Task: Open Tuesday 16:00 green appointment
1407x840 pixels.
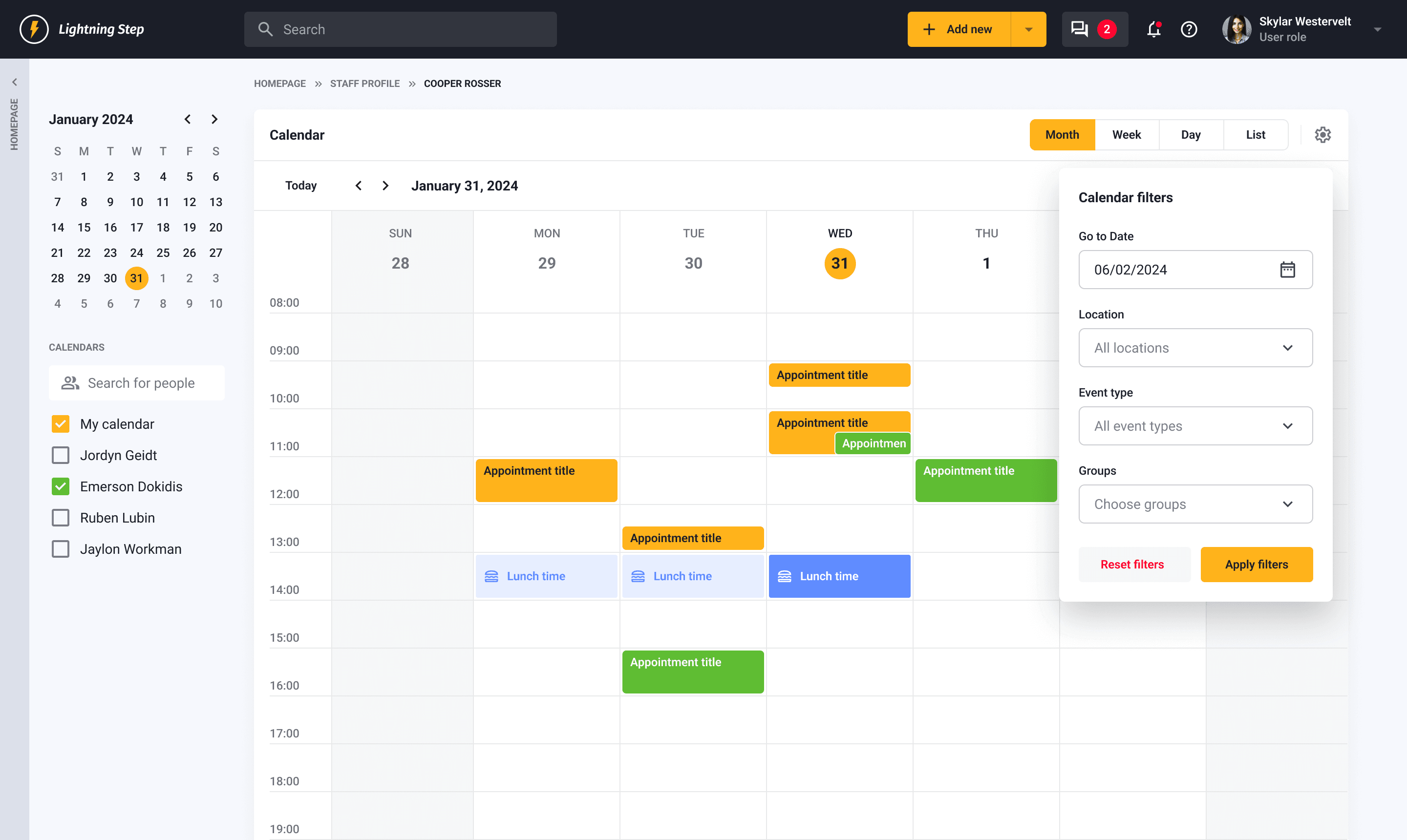Action: [x=692, y=672]
